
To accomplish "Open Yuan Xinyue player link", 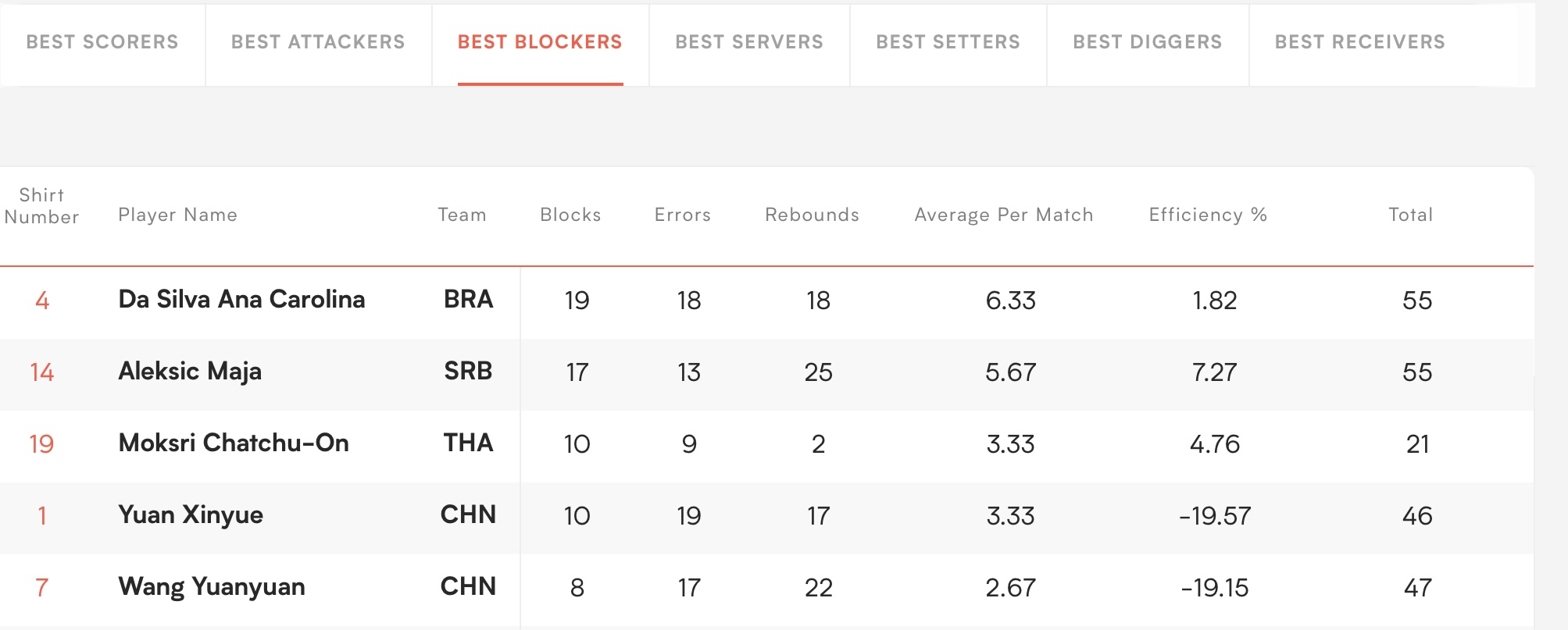I will pos(191,514).
